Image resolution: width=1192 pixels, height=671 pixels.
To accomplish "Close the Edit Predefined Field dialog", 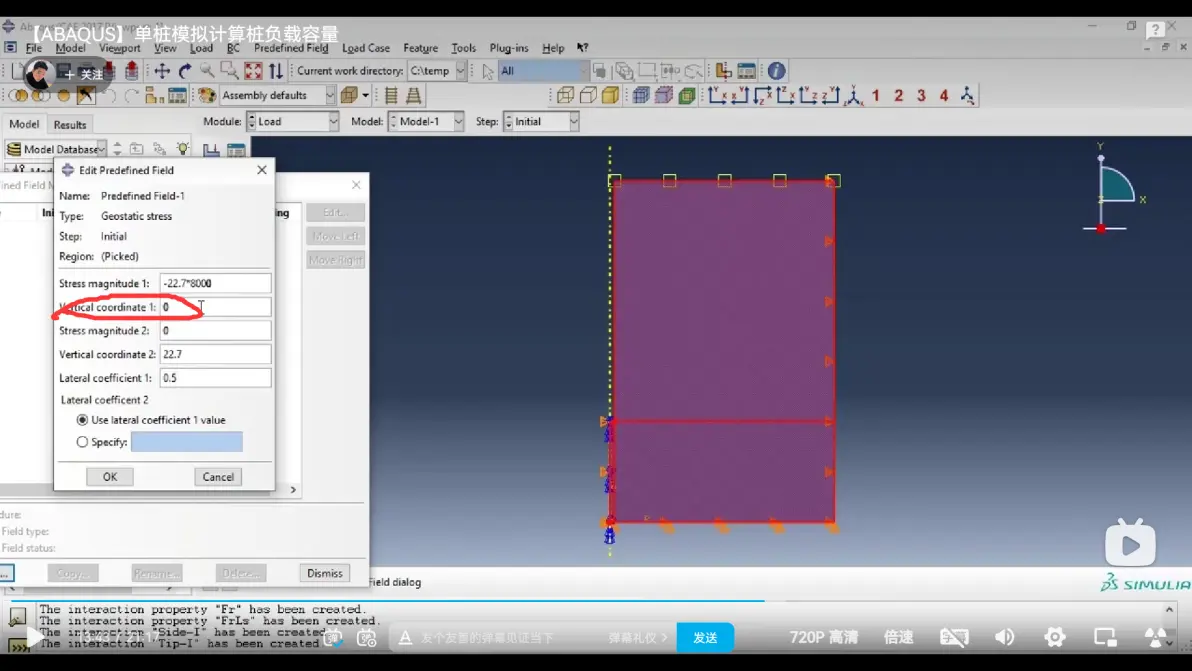I will click(262, 169).
